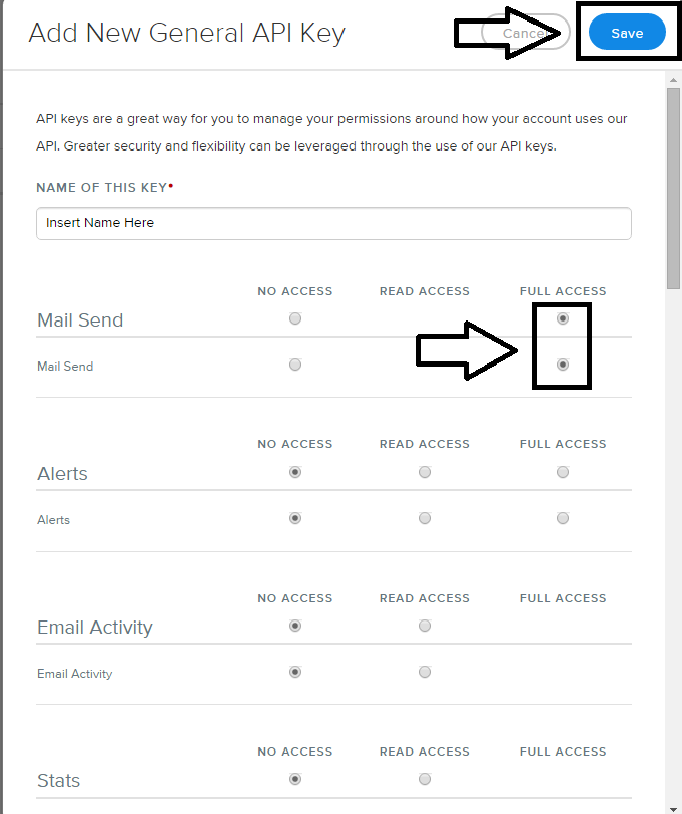Click the key name input field
Viewport: 682px width, 814px height.
pyautogui.click(x=333, y=223)
